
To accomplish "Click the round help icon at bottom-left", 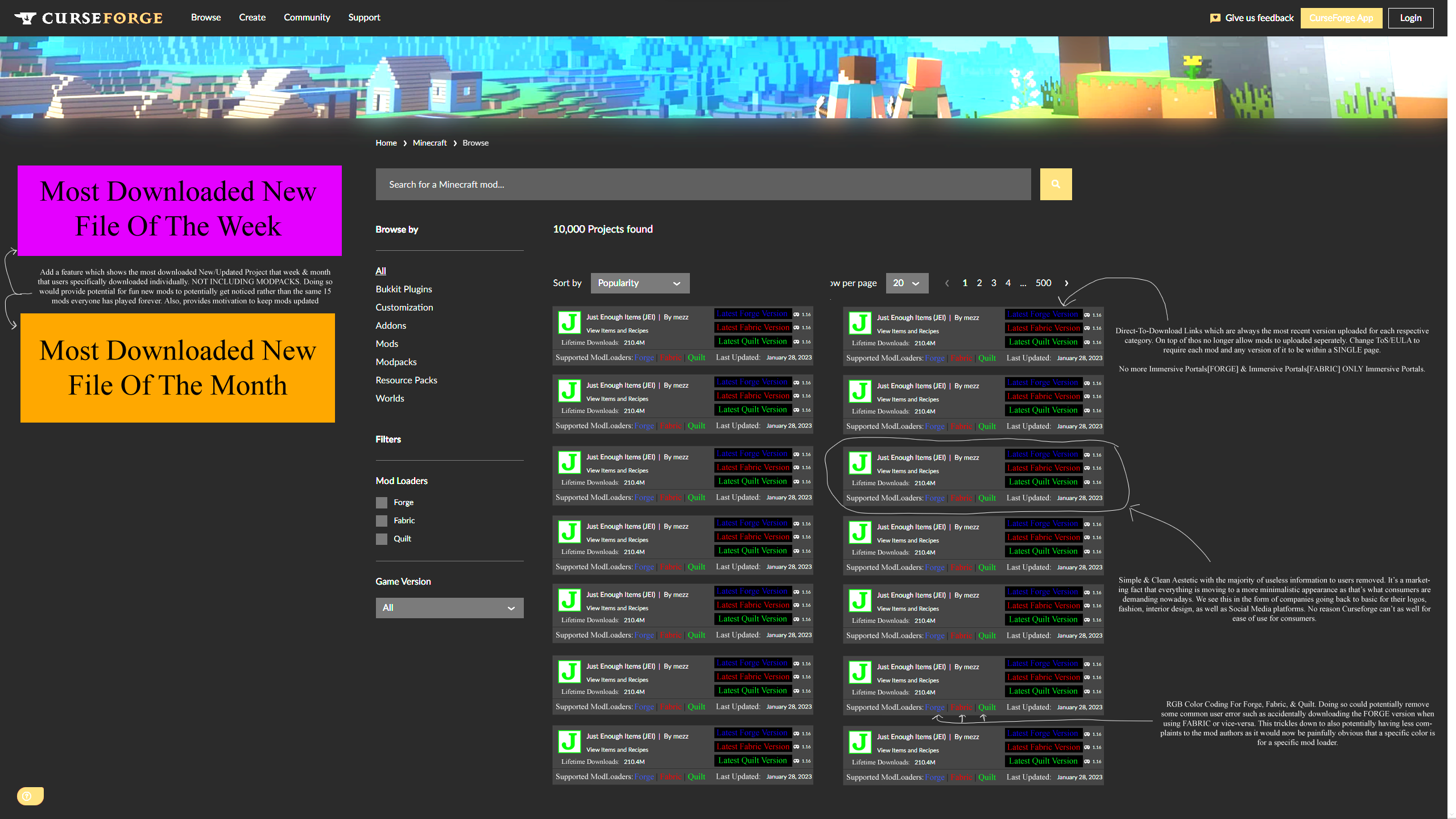I will pos(27,796).
